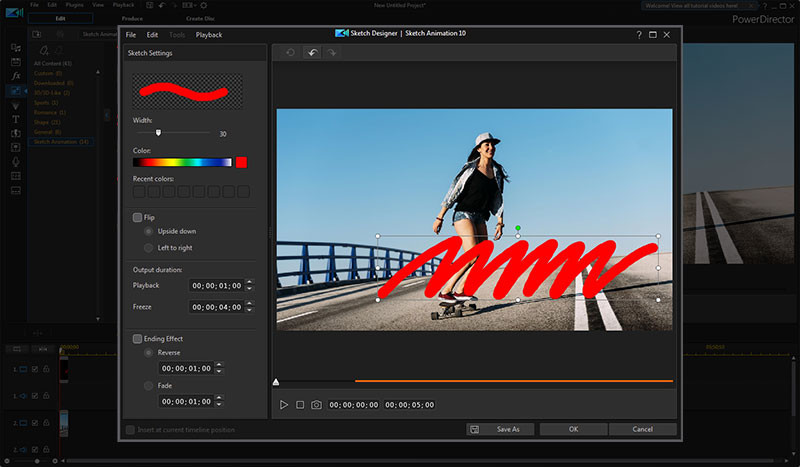Click the red color swatch
Image resolution: width=800 pixels, height=467 pixels.
click(x=240, y=162)
